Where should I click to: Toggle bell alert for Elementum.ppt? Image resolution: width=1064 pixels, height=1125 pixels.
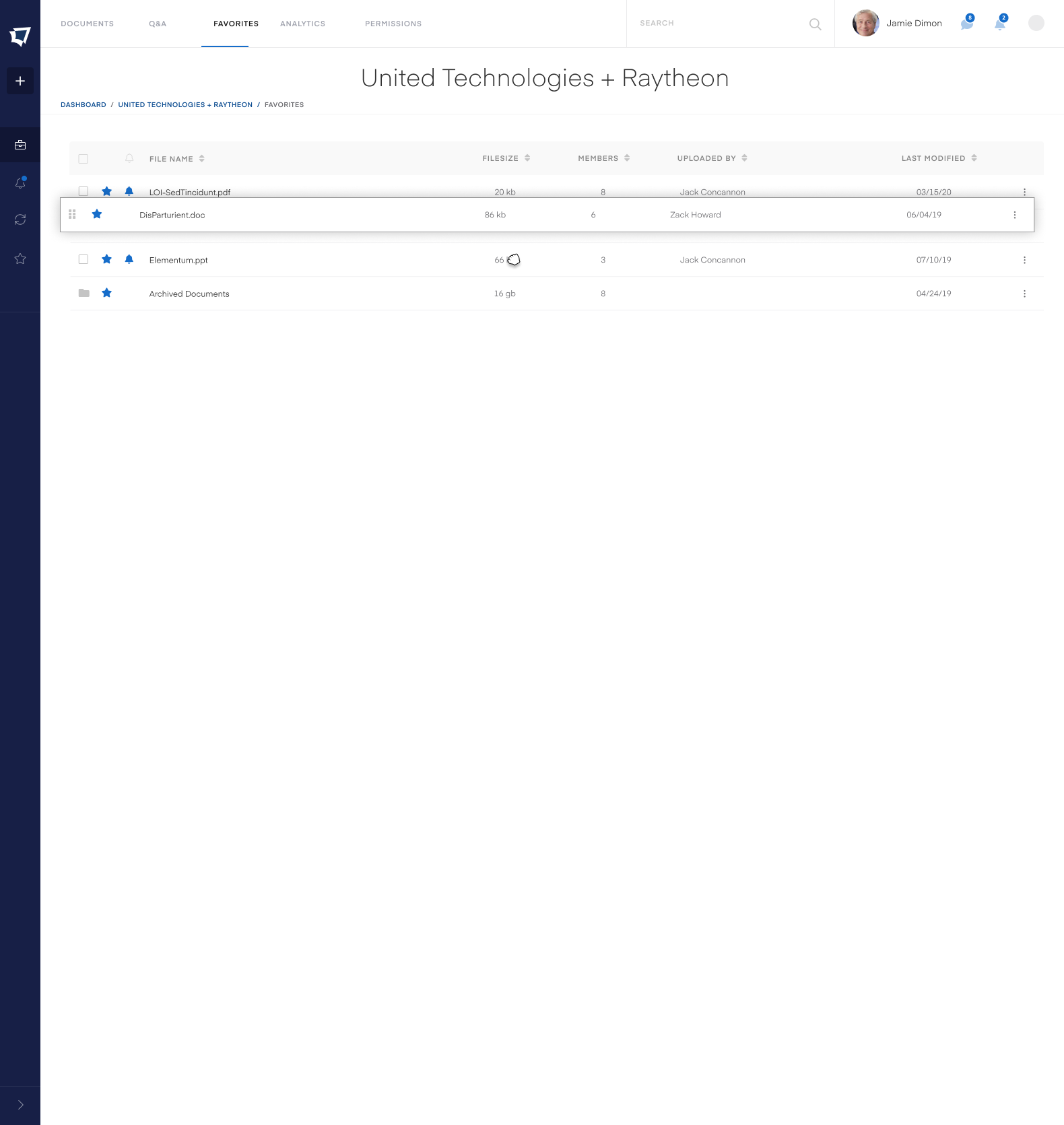[129, 259]
